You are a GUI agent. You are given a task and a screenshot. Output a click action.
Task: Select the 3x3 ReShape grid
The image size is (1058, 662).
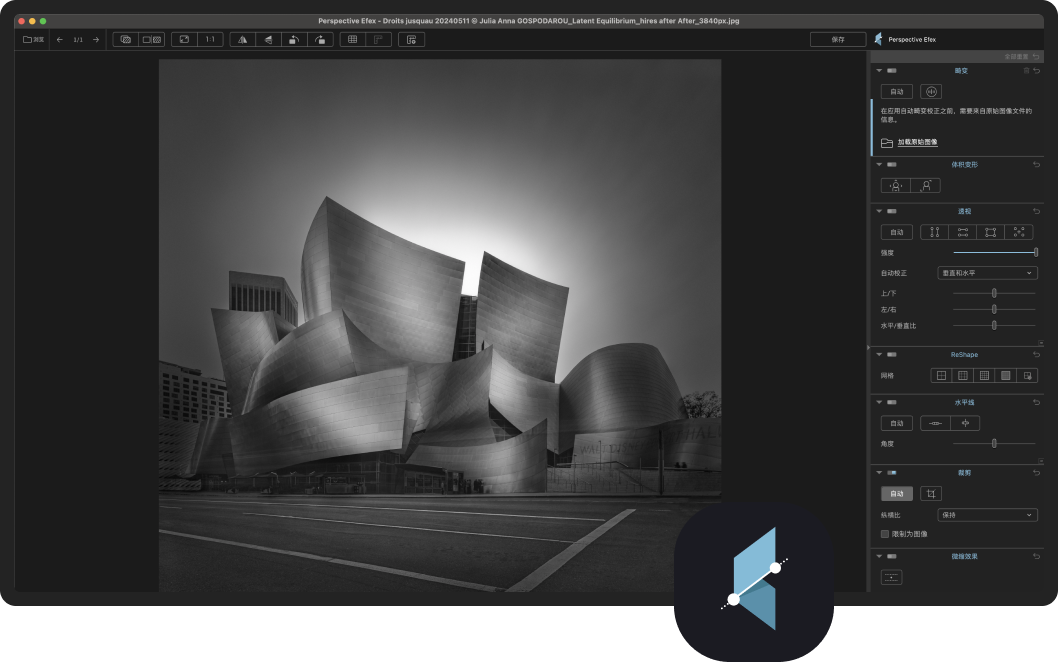pyautogui.click(x=963, y=376)
